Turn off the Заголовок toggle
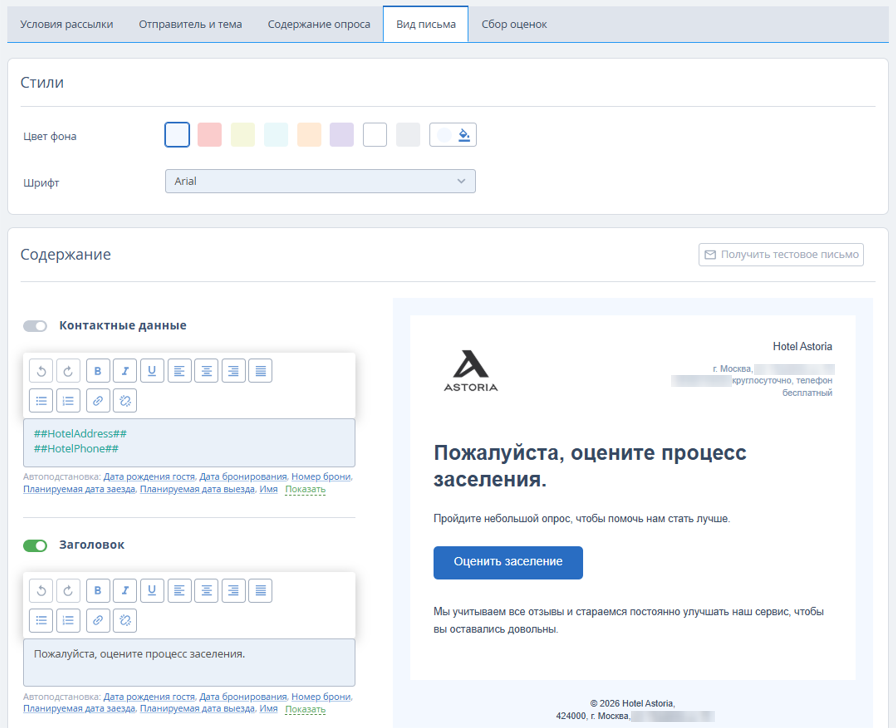 tap(35, 546)
